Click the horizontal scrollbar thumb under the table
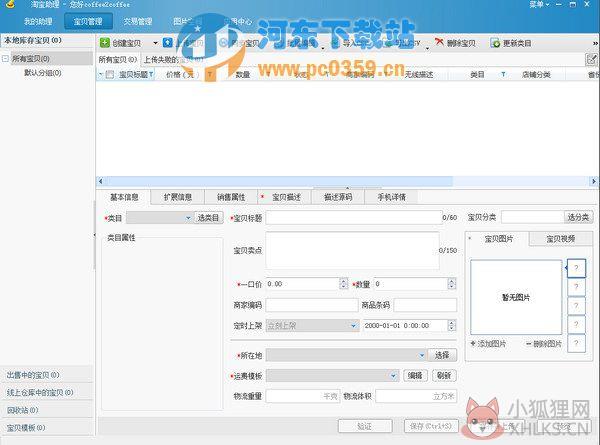 (278, 181)
